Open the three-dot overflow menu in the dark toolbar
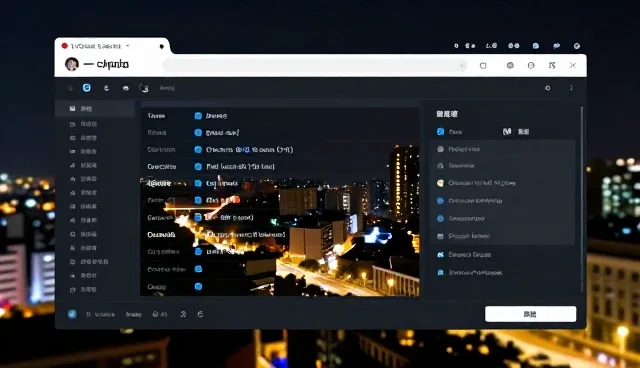The width and height of the screenshot is (640, 368). pyautogui.click(x=571, y=88)
